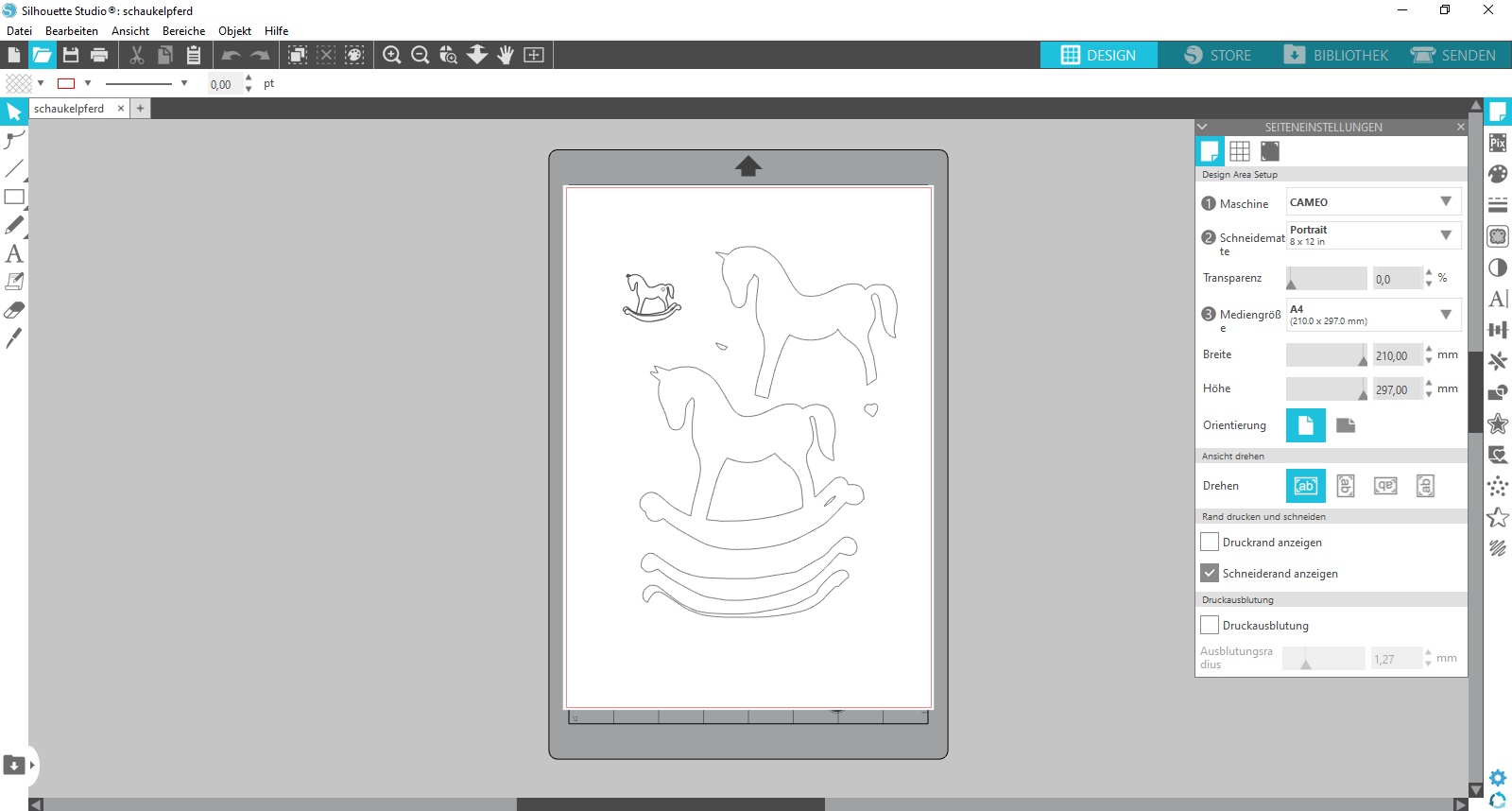This screenshot has height=811, width=1512.
Task: Select the Eraser tool
Action: [14, 310]
